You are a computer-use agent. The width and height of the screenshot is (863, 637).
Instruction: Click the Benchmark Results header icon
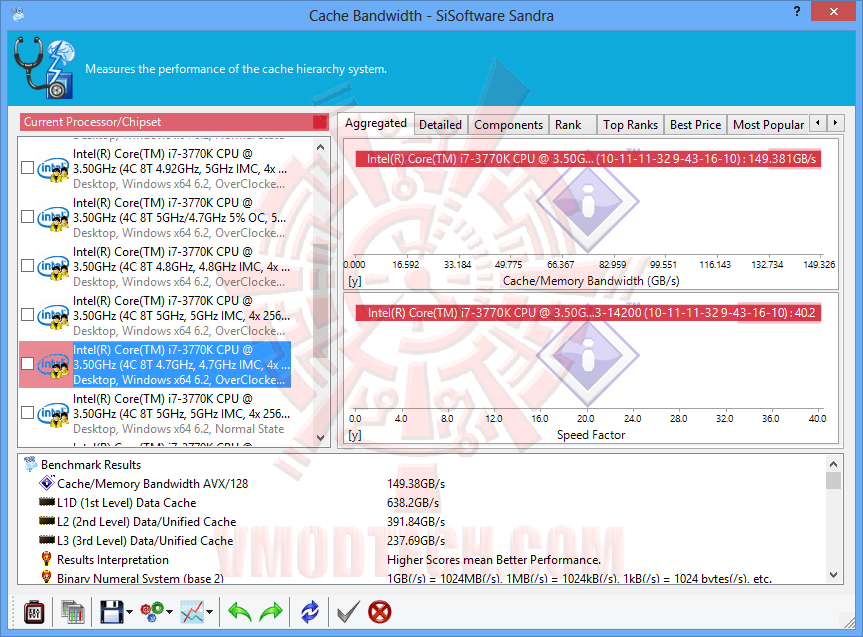point(30,464)
